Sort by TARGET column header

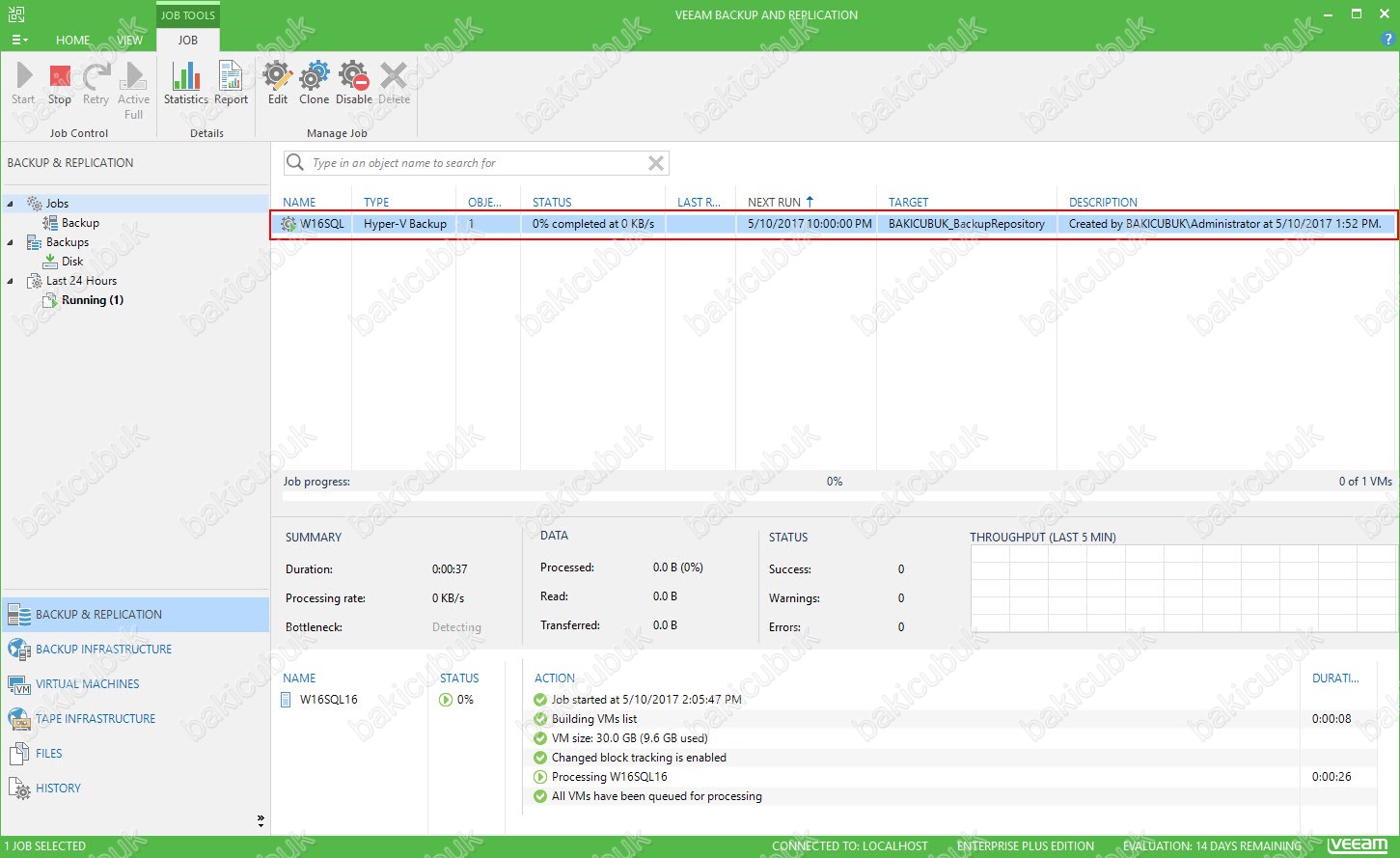pos(908,203)
